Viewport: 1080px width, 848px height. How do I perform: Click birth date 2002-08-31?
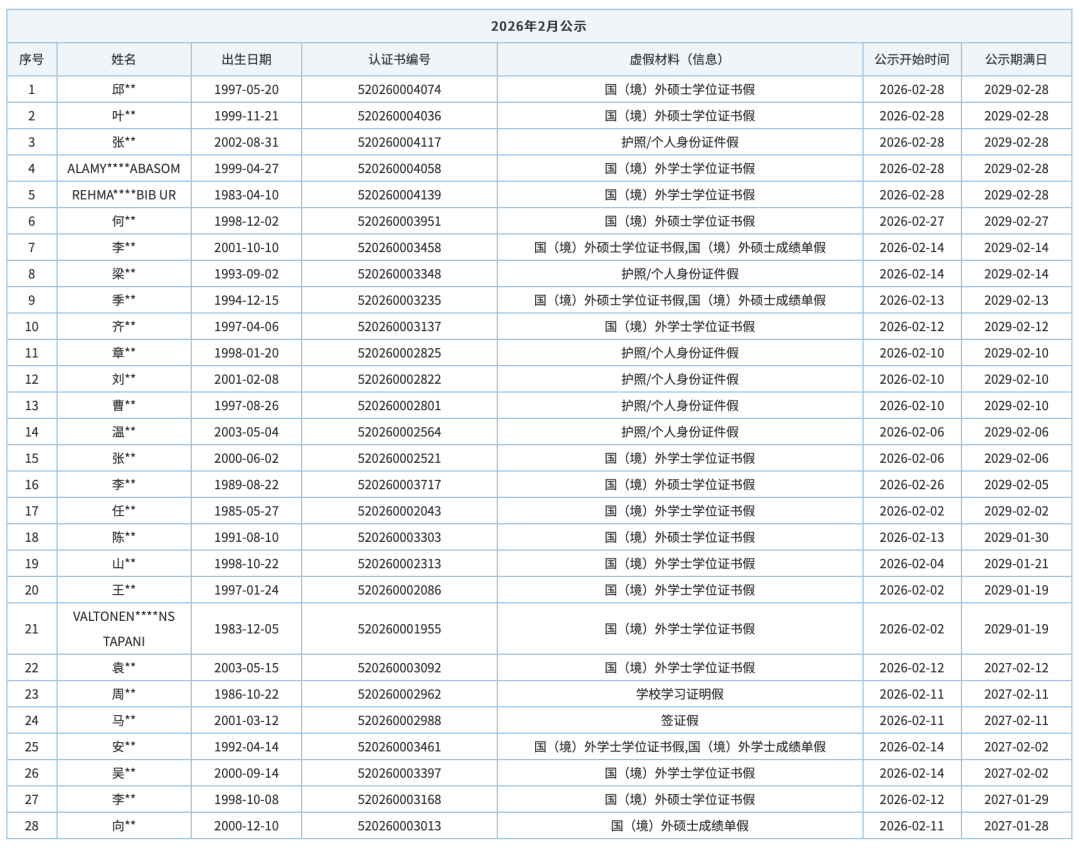(246, 142)
